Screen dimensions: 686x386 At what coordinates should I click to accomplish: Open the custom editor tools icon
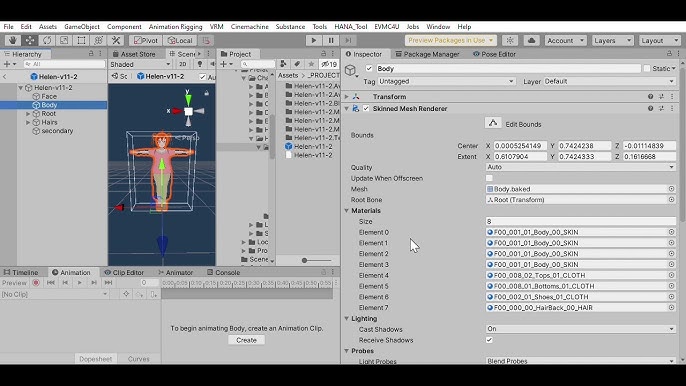(116, 40)
